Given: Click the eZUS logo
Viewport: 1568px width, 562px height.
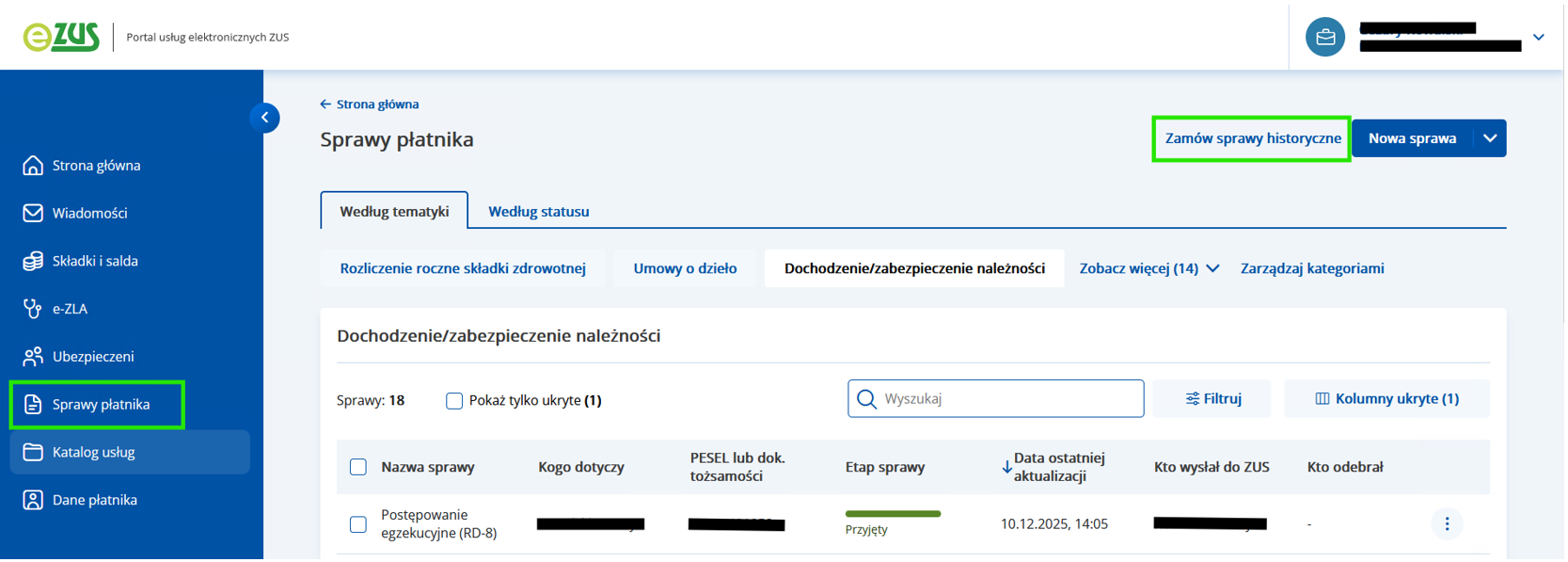Looking at the screenshot, I should pos(61,37).
